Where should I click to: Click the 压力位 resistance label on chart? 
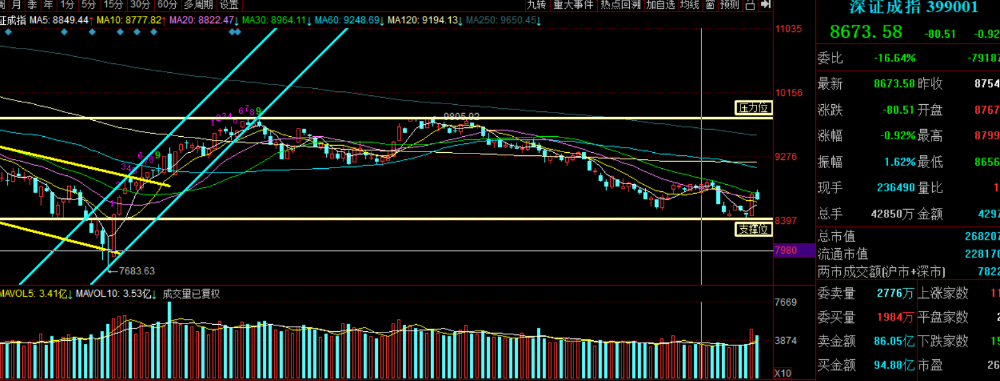click(753, 108)
